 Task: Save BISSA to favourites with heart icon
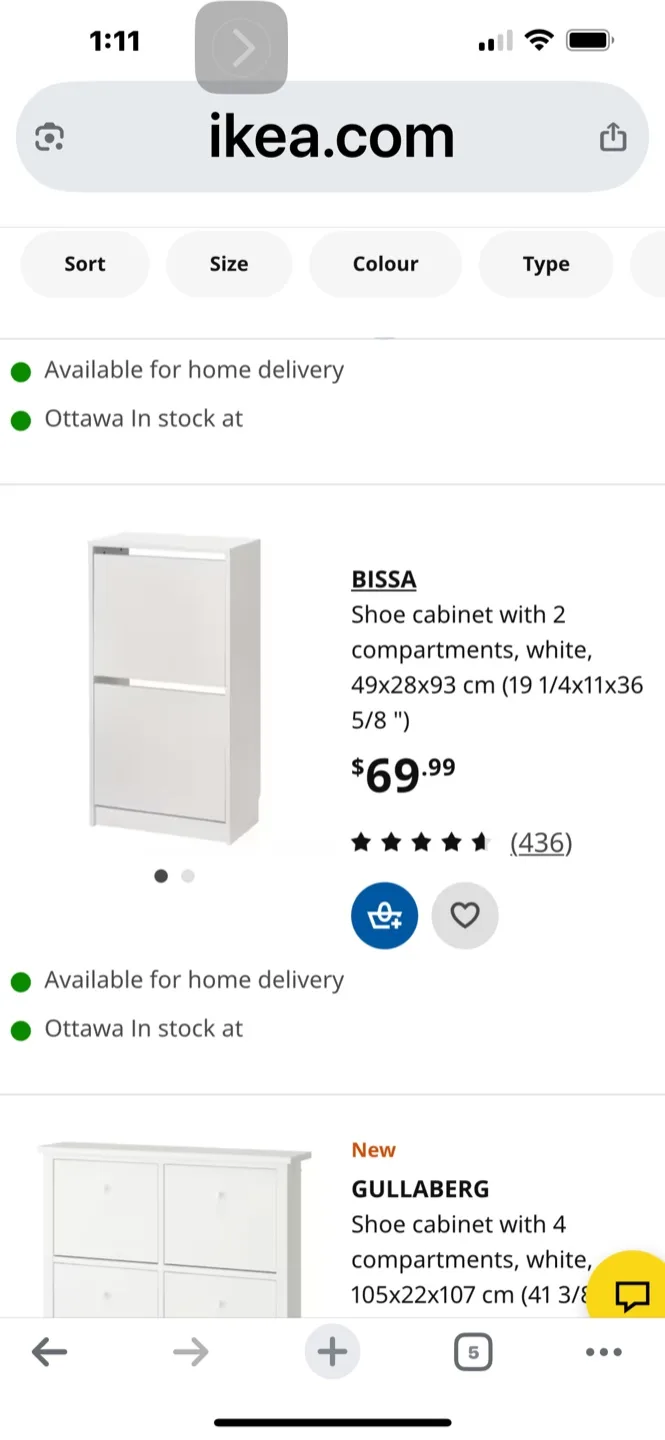coord(464,915)
